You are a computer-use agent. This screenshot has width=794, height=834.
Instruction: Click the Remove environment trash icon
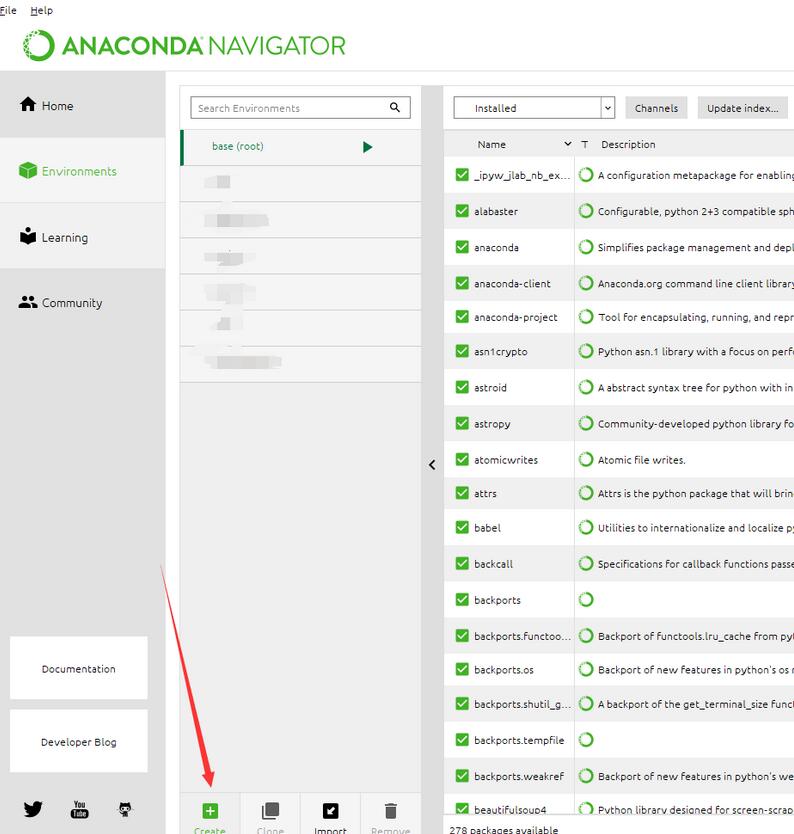pos(390,811)
